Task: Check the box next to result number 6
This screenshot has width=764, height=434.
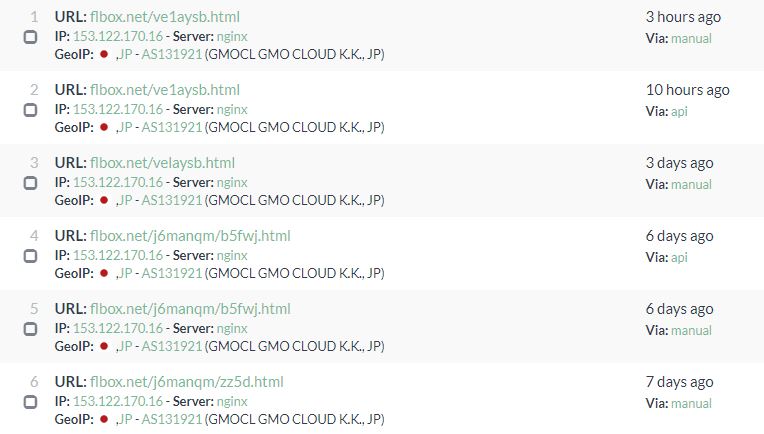Action: [30, 402]
